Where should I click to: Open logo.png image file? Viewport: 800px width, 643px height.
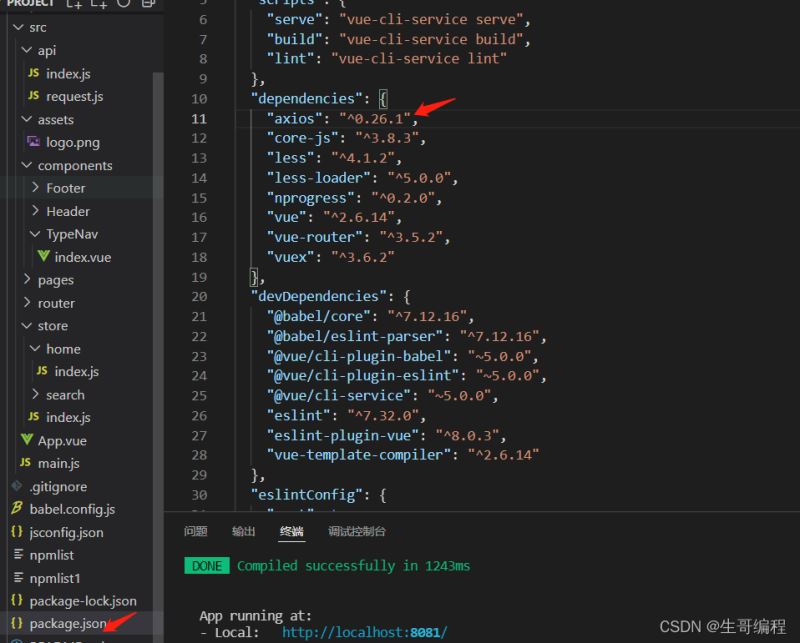[72, 142]
